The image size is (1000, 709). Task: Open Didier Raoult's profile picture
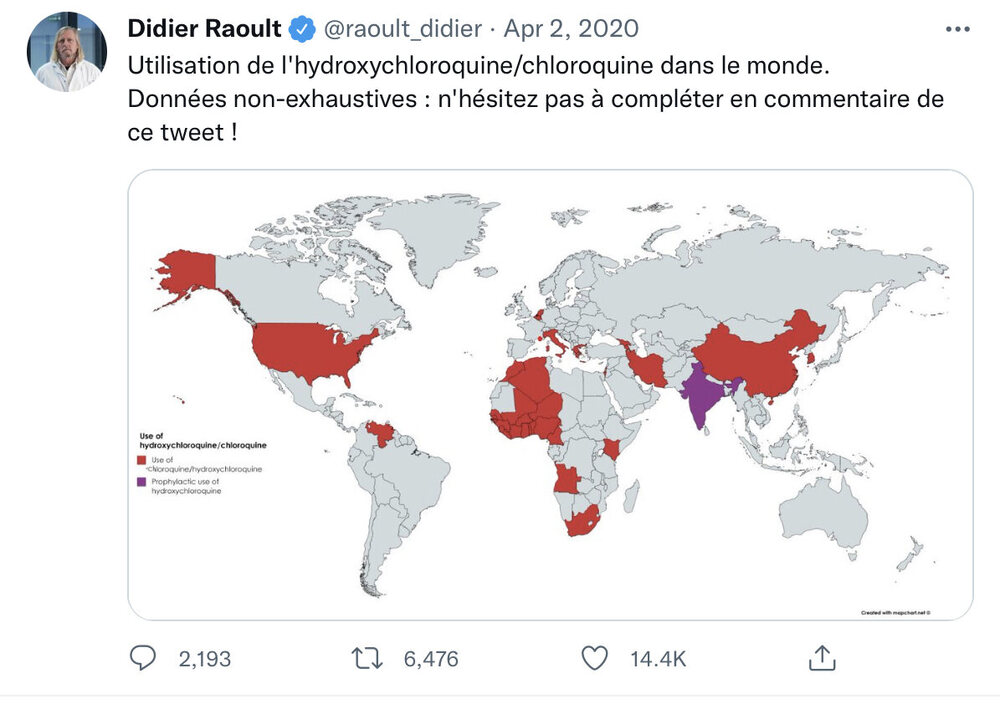pyautogui.click(x=67, y=52)
